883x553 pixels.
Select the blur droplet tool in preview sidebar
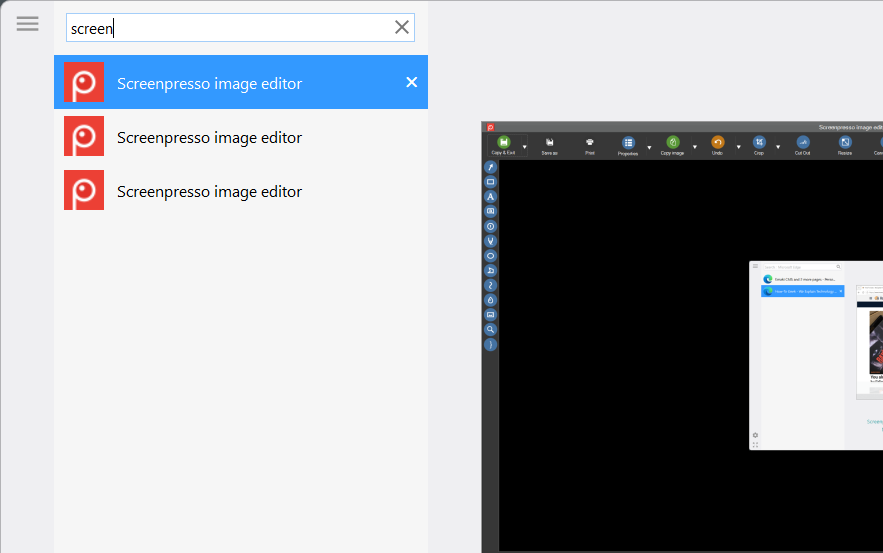(490, 300)
